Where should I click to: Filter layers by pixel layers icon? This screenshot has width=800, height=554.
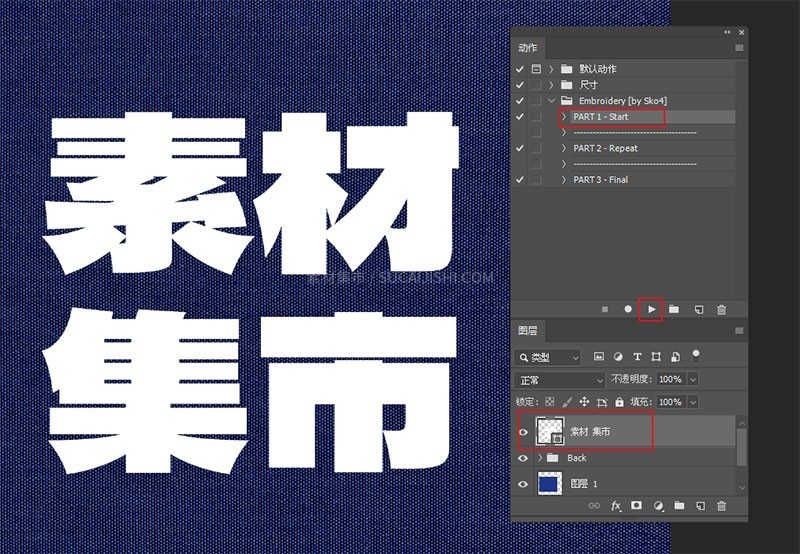point(599,357)
